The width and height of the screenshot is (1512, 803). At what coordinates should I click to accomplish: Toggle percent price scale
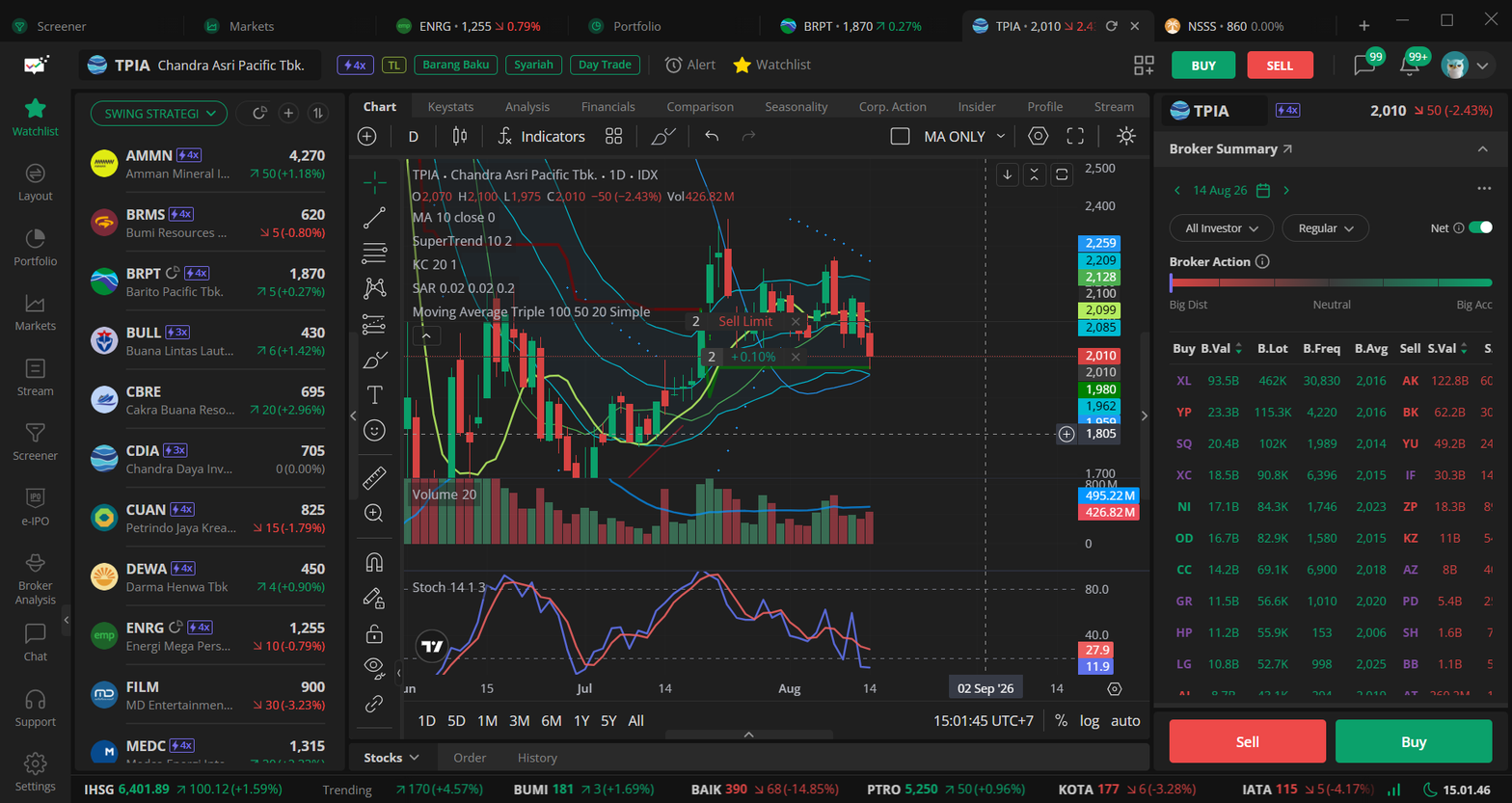point(1061,721)
